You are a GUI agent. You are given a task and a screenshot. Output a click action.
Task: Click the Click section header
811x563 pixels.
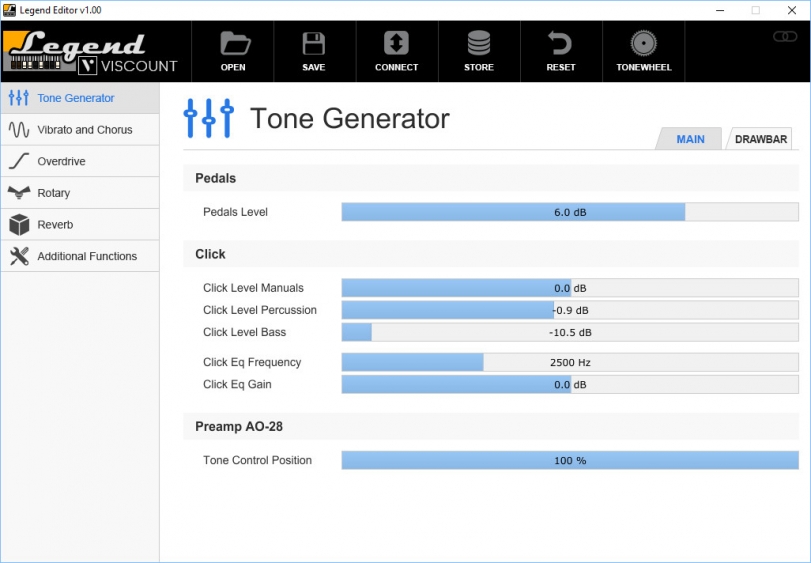pyautogui.click(x=491, y=254)
